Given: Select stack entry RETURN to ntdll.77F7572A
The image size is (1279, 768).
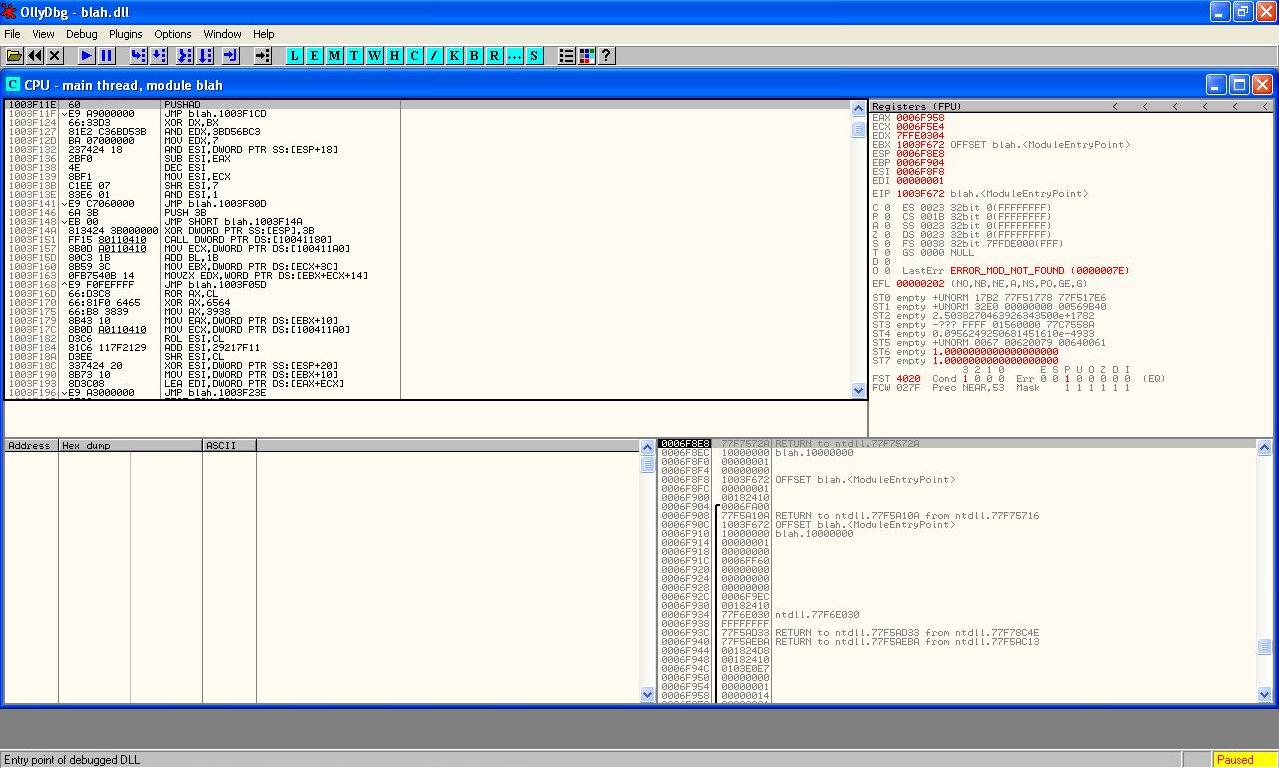Looking at the screenshot, I should click(847, 443).
